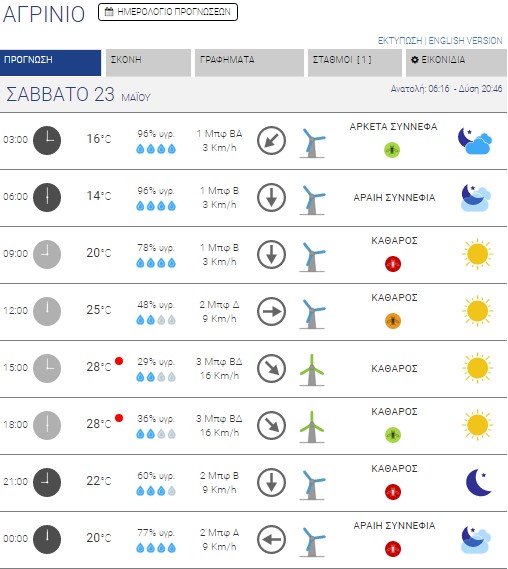This screenshot has width=508, height=569.
Task: Click the crescent moon icon at 21:00
Action: [478, 482]
